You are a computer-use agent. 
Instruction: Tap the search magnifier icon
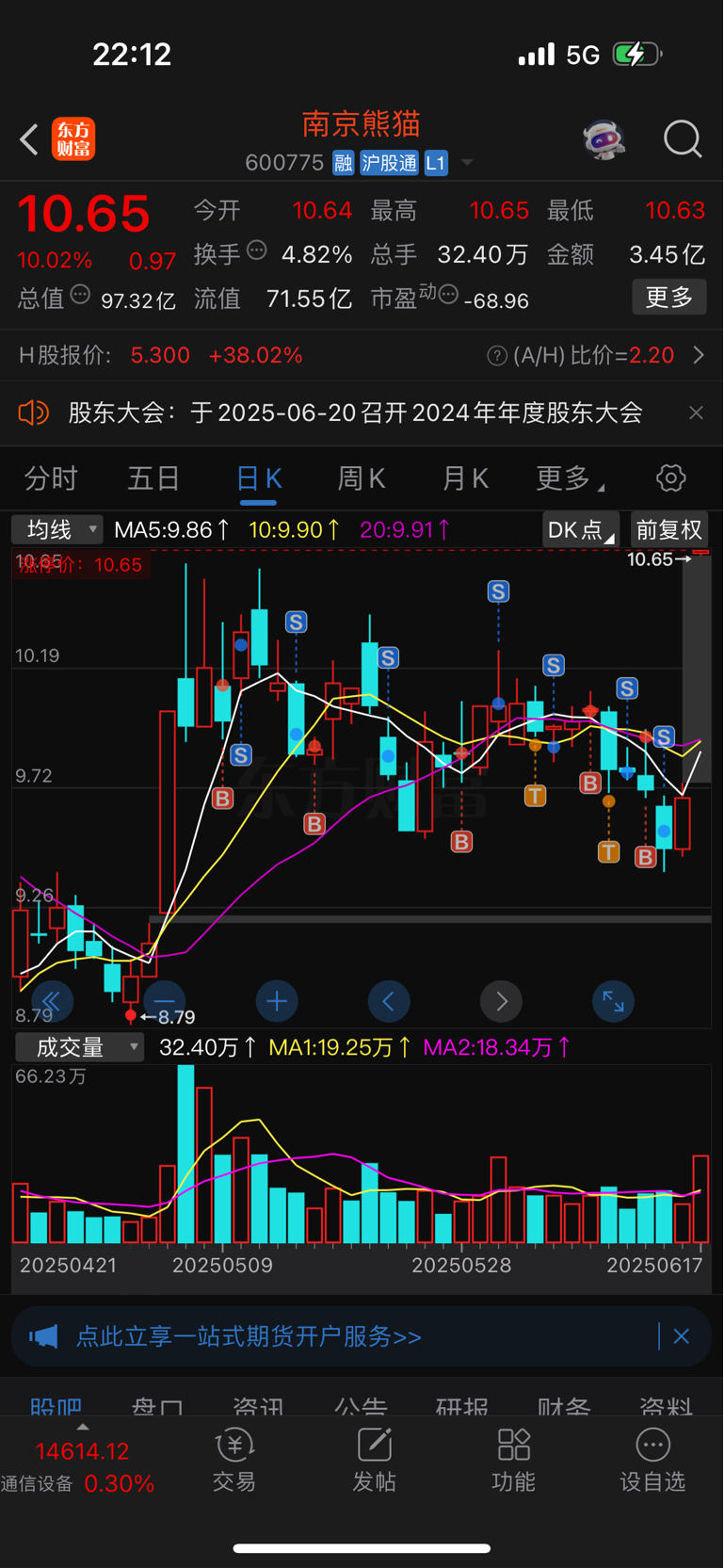point(683,139)
